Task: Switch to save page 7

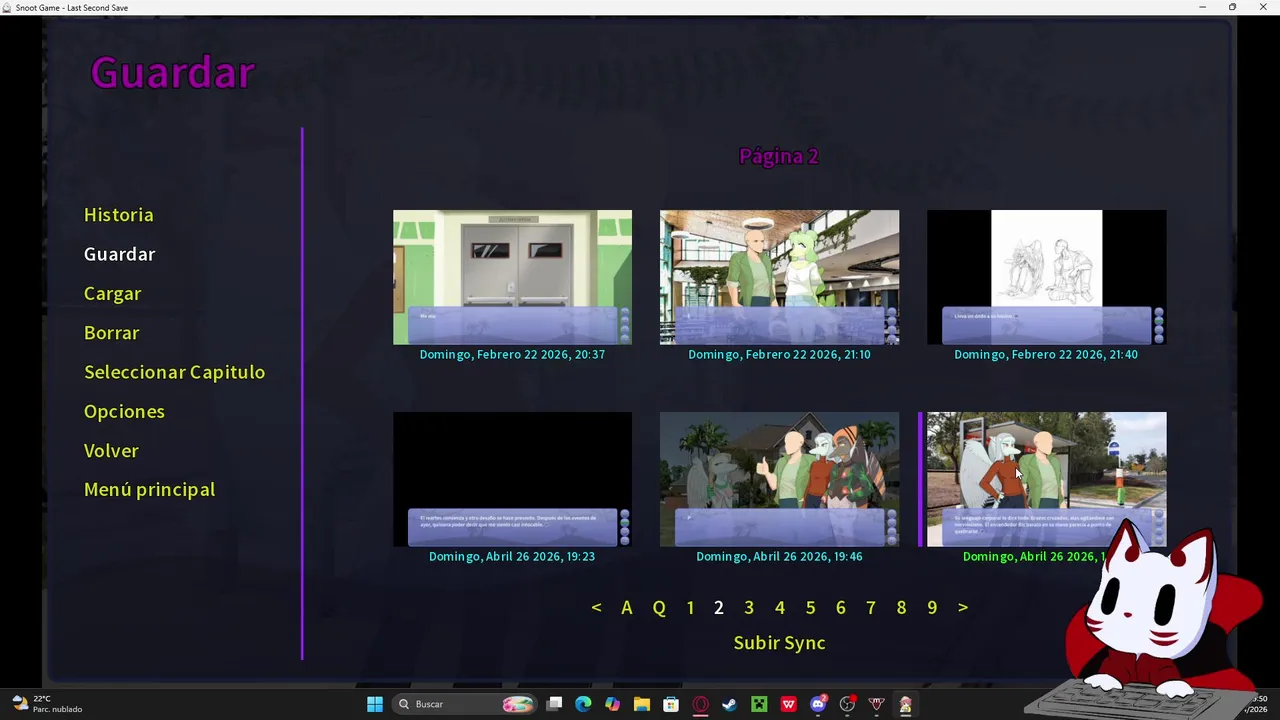Action: 871,608
